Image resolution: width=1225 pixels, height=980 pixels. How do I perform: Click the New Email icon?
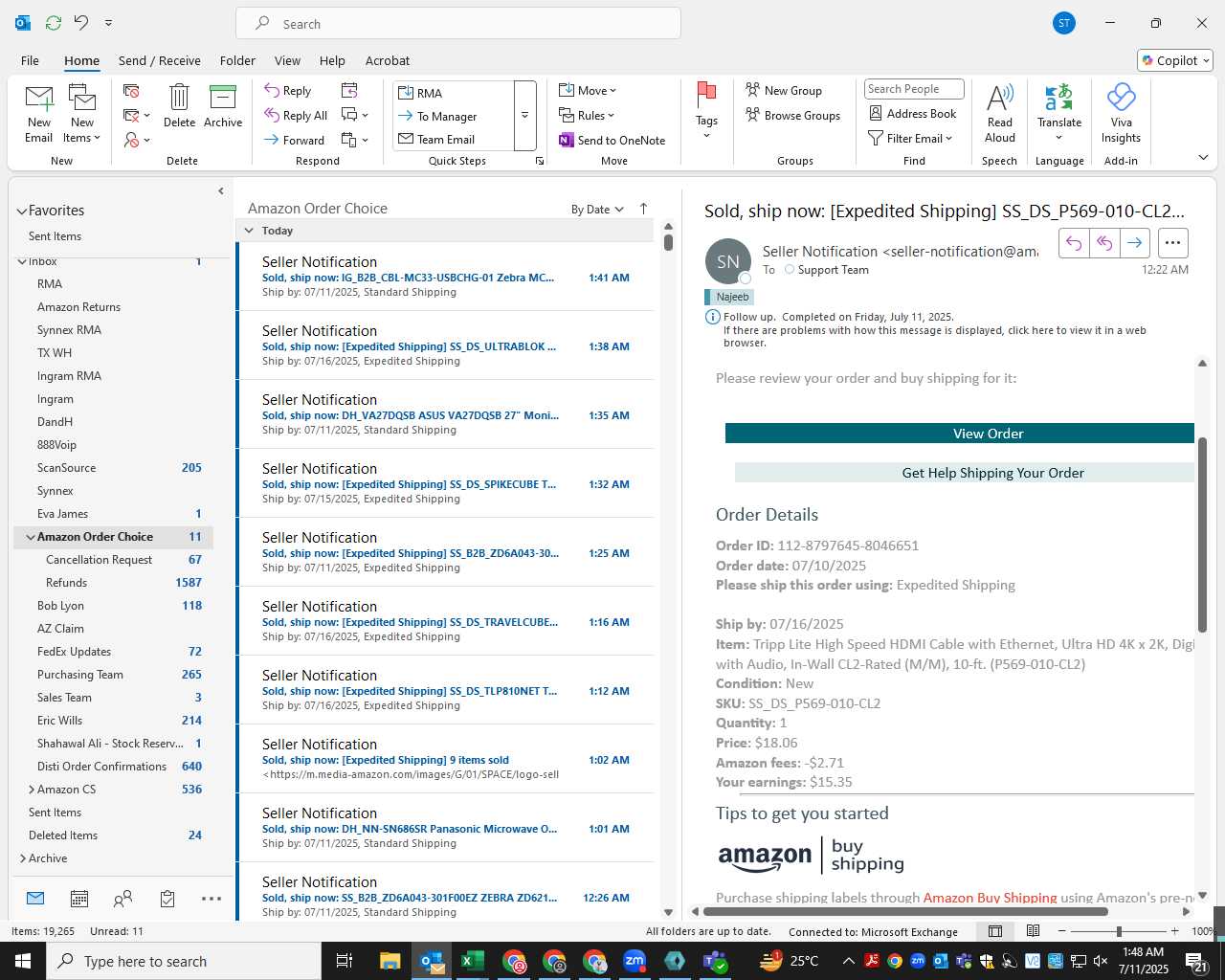(x=39, y=113)
